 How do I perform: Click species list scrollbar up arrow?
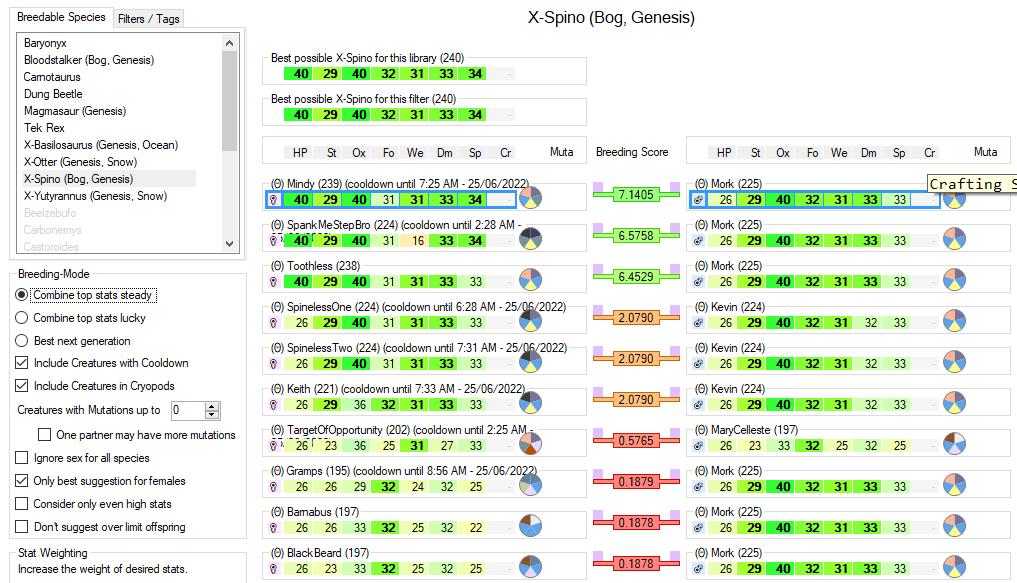[229, 43]
